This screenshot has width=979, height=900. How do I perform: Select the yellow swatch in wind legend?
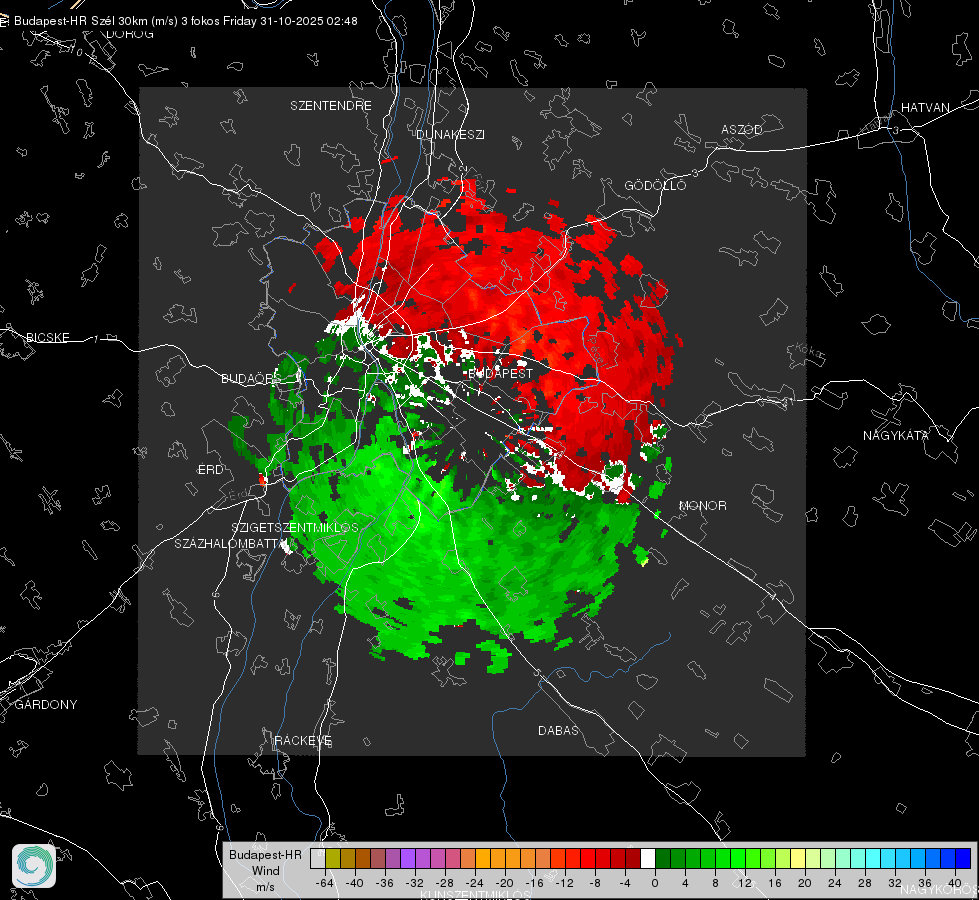point(798,859)
